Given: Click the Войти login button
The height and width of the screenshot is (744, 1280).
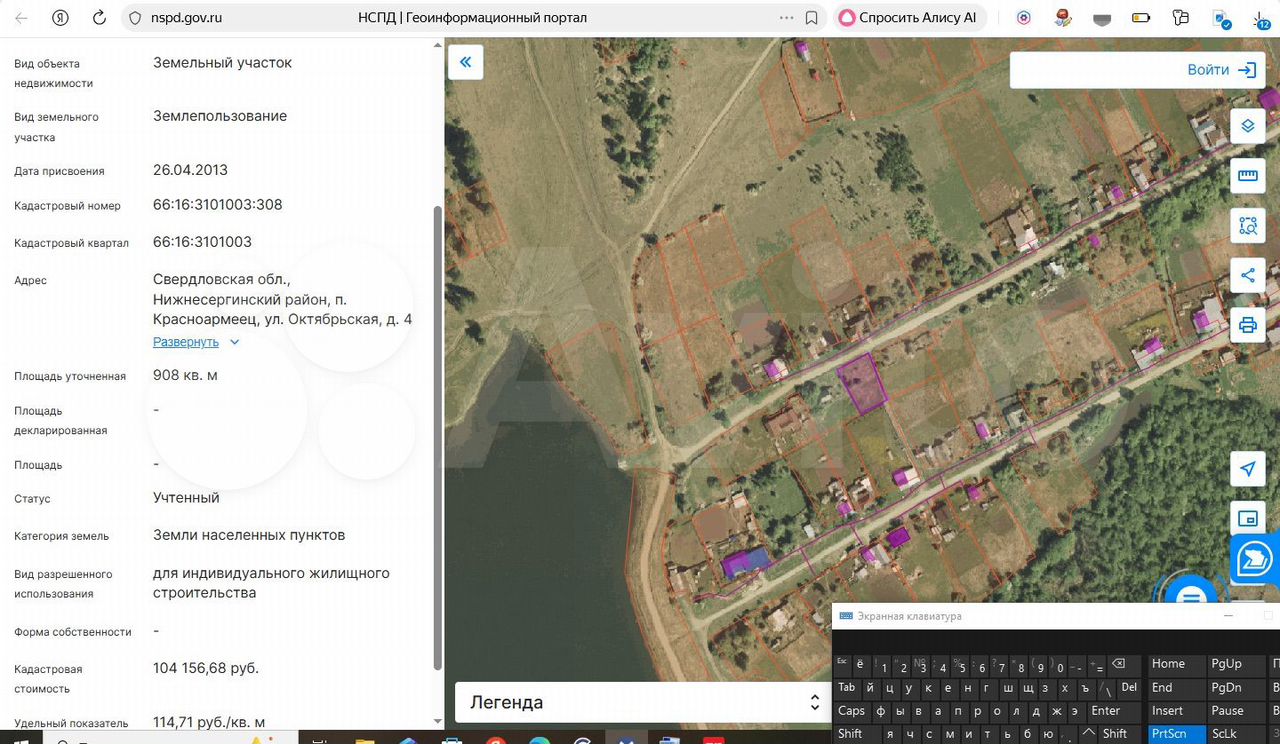Looking at the screenshot, I should click(1220, 70).
